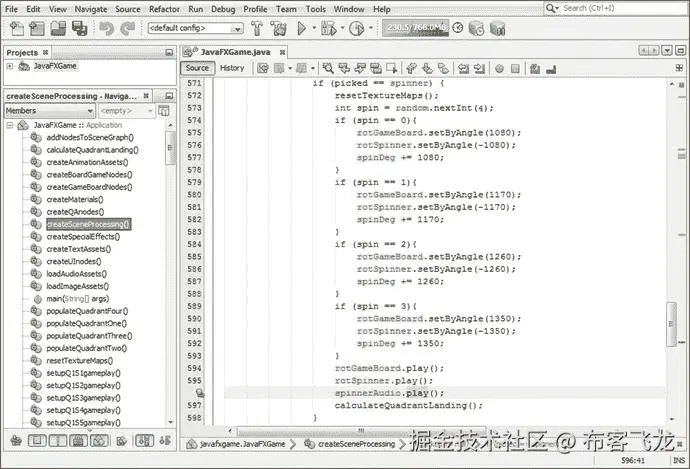
Task: Open the Navigate menu
Action: [91, 9]
